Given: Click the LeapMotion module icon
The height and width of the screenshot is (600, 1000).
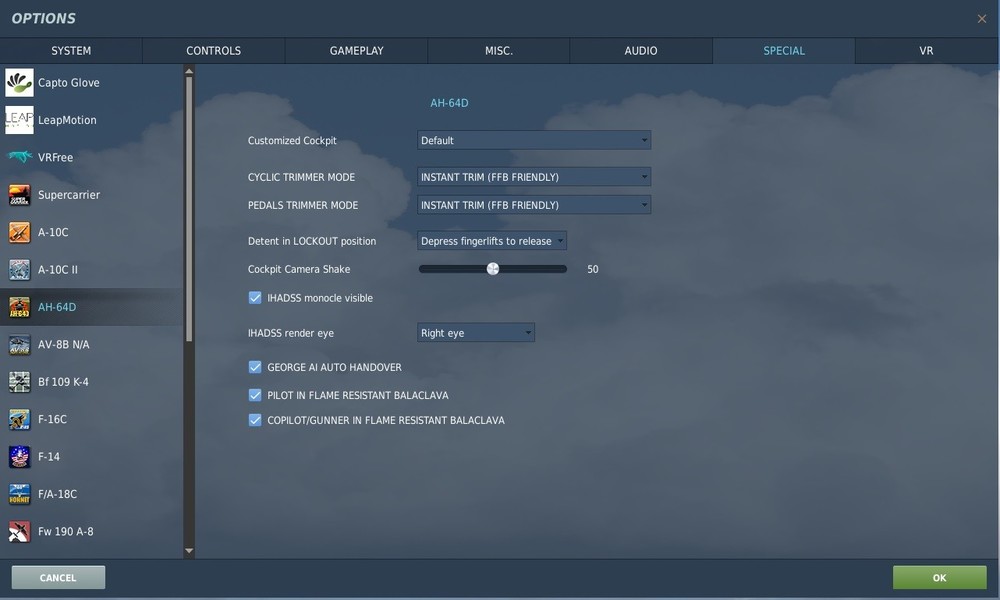Looking at the screenshot, I should tap(19, 120).
